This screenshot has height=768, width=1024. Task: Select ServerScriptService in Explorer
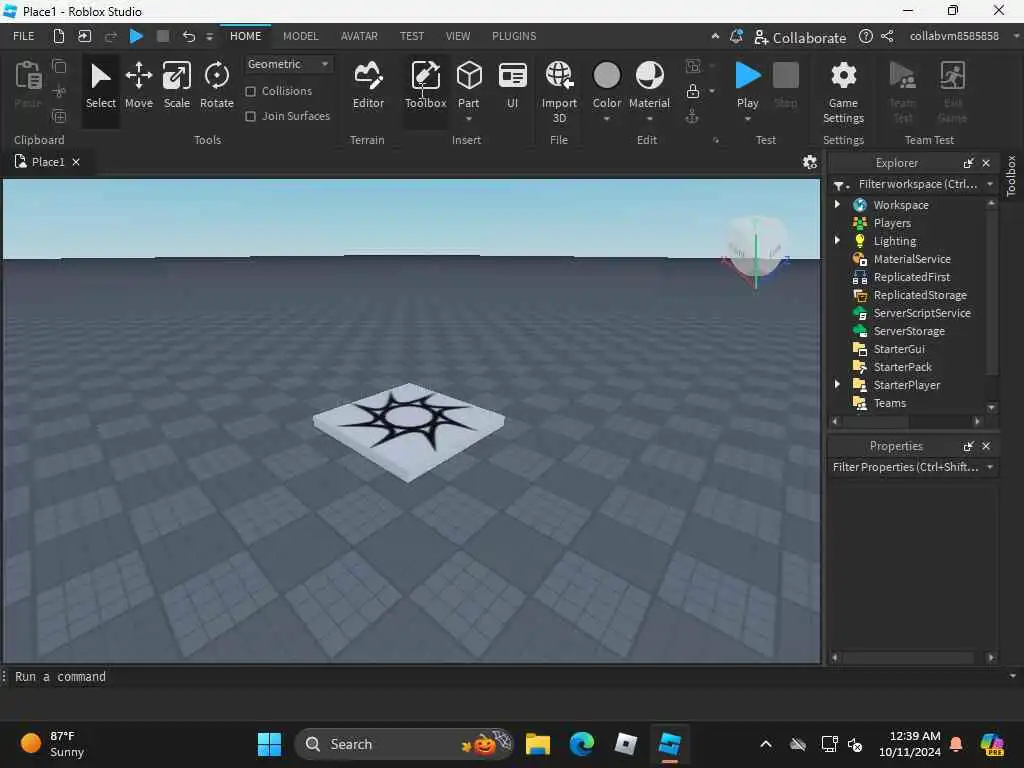(921, 313)
